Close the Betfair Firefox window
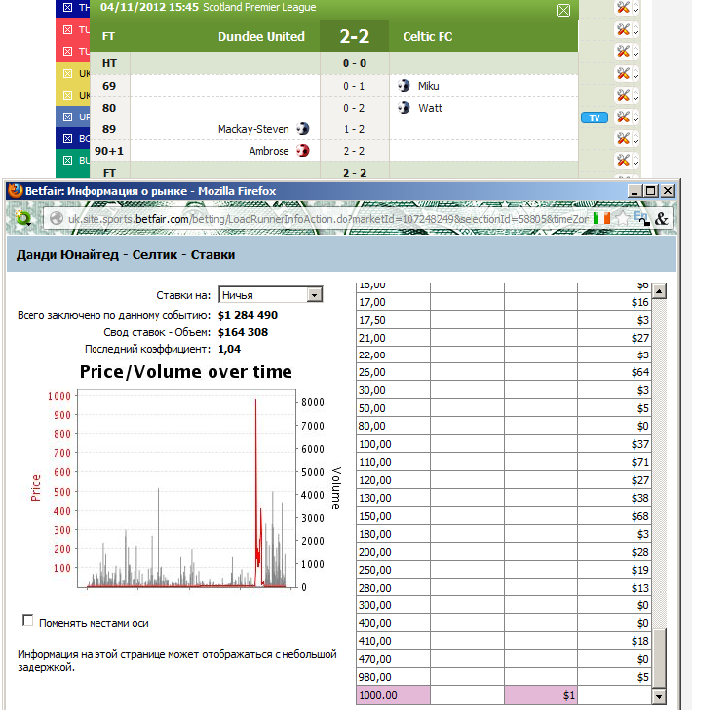 pyautogui.click(x=667, y=191)
